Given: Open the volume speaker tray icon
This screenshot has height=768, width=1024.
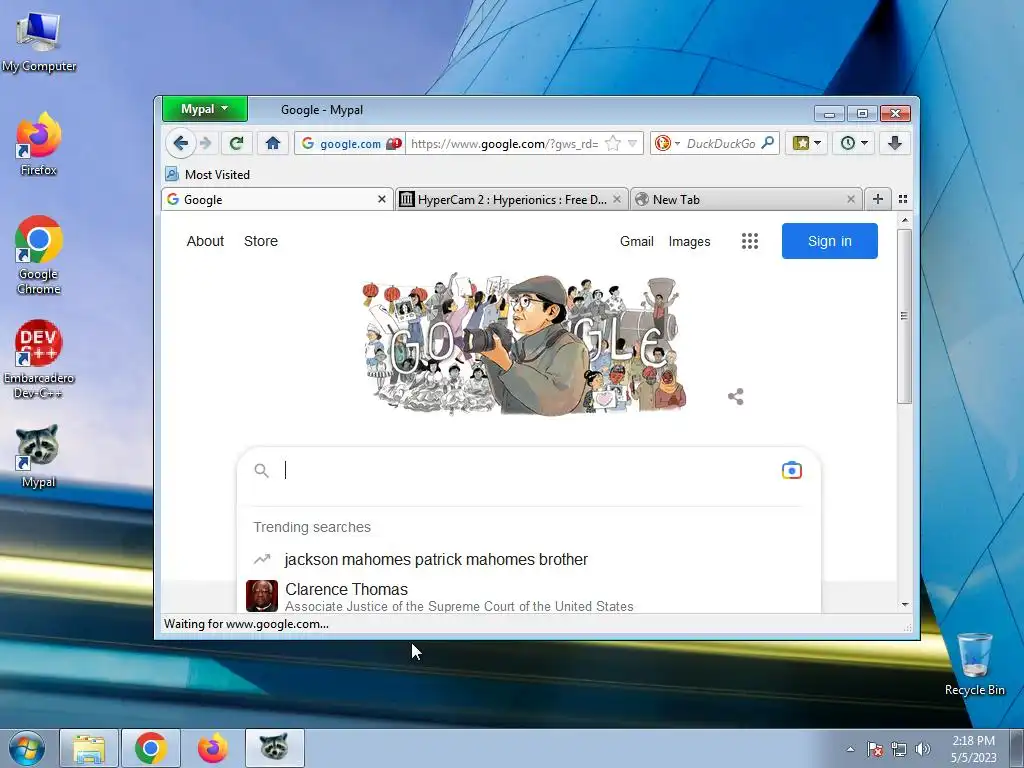Looking at the screenshot, I should pyautogui.click(x=923, y=749).
